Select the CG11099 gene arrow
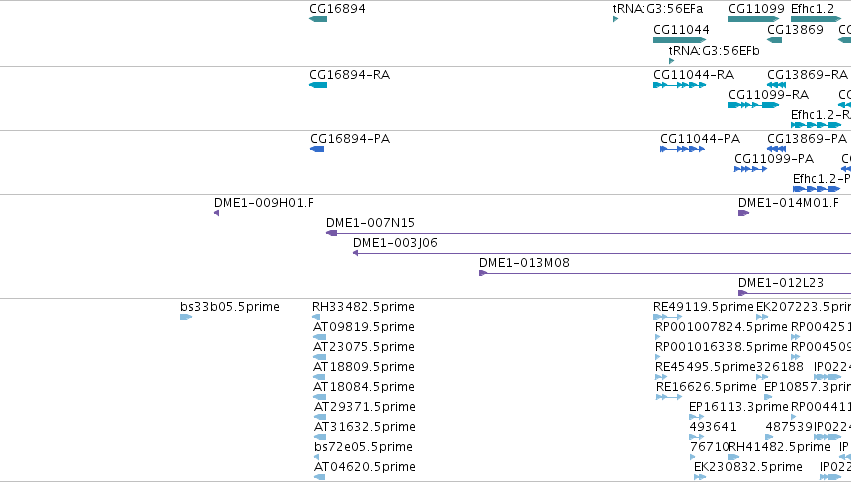The height and width of the screenshot is (482, 851). pyautogui.click(x=753, y=19)
